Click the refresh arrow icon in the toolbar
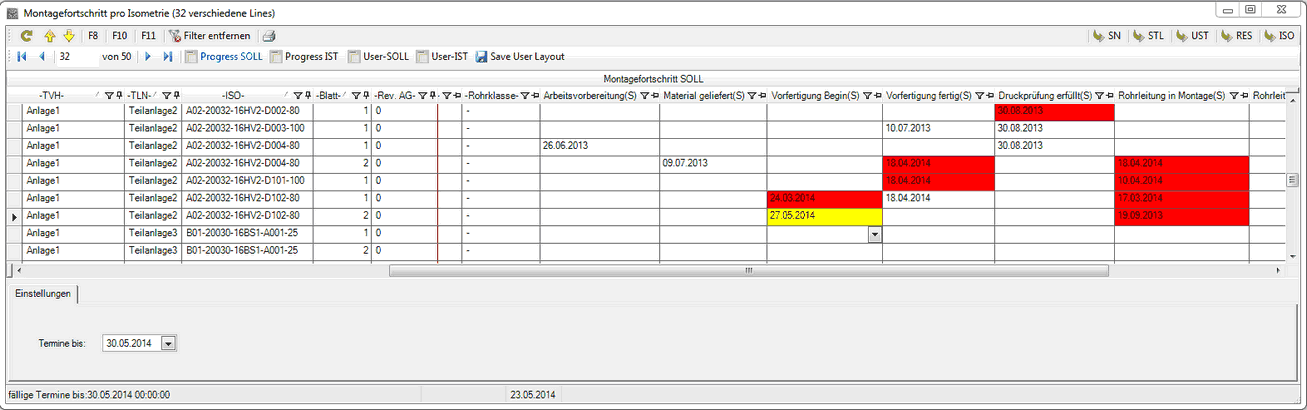1307x410 pixels. point(27,36)
